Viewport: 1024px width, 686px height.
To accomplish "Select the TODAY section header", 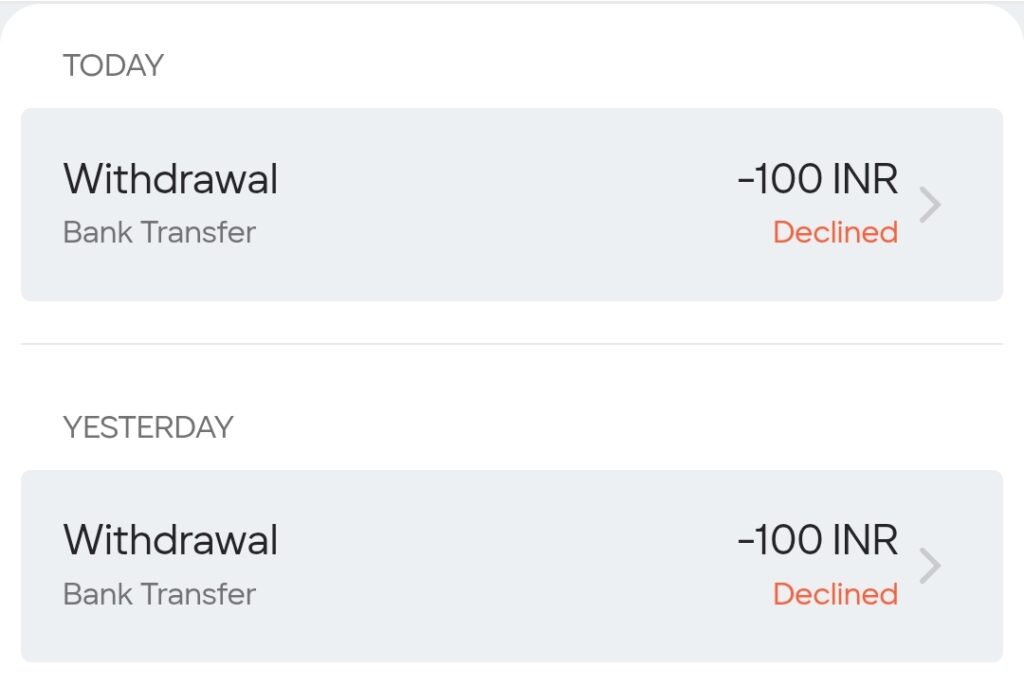I will click(x=113, y=66).
